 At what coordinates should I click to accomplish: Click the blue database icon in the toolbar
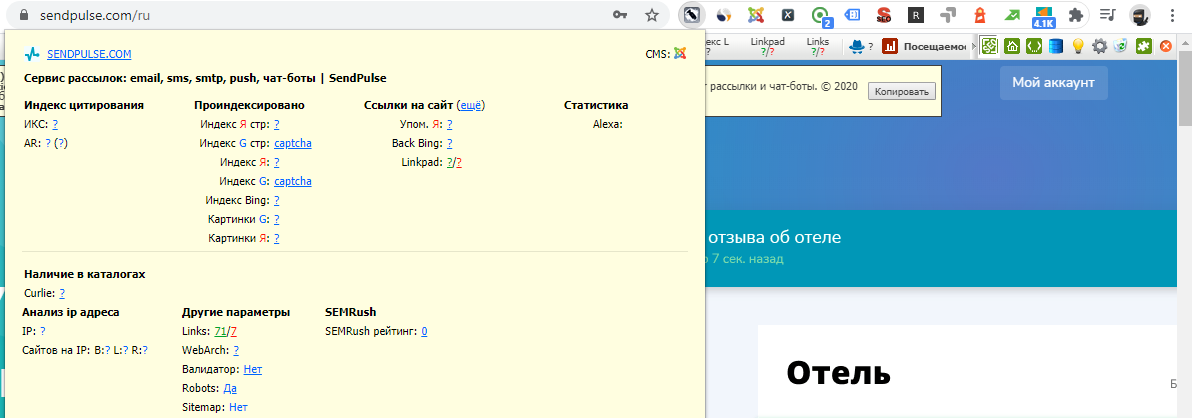click(1056, 46)
